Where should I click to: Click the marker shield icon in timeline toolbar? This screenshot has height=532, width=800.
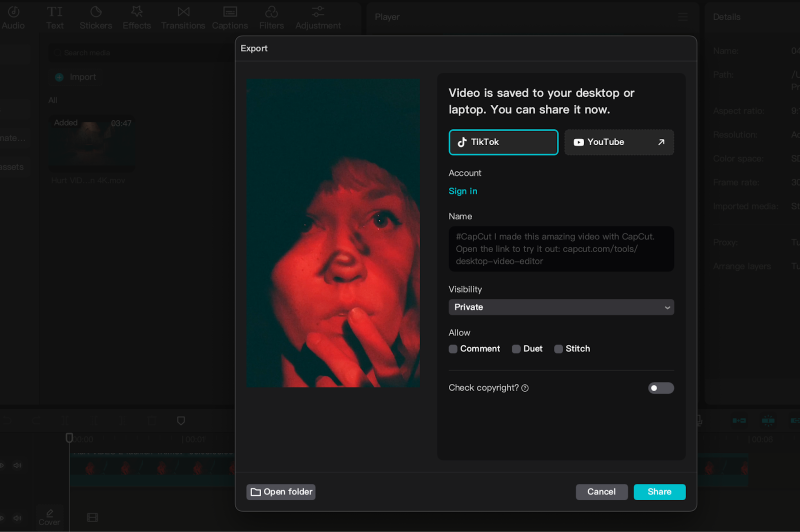[x=181, y=421]
